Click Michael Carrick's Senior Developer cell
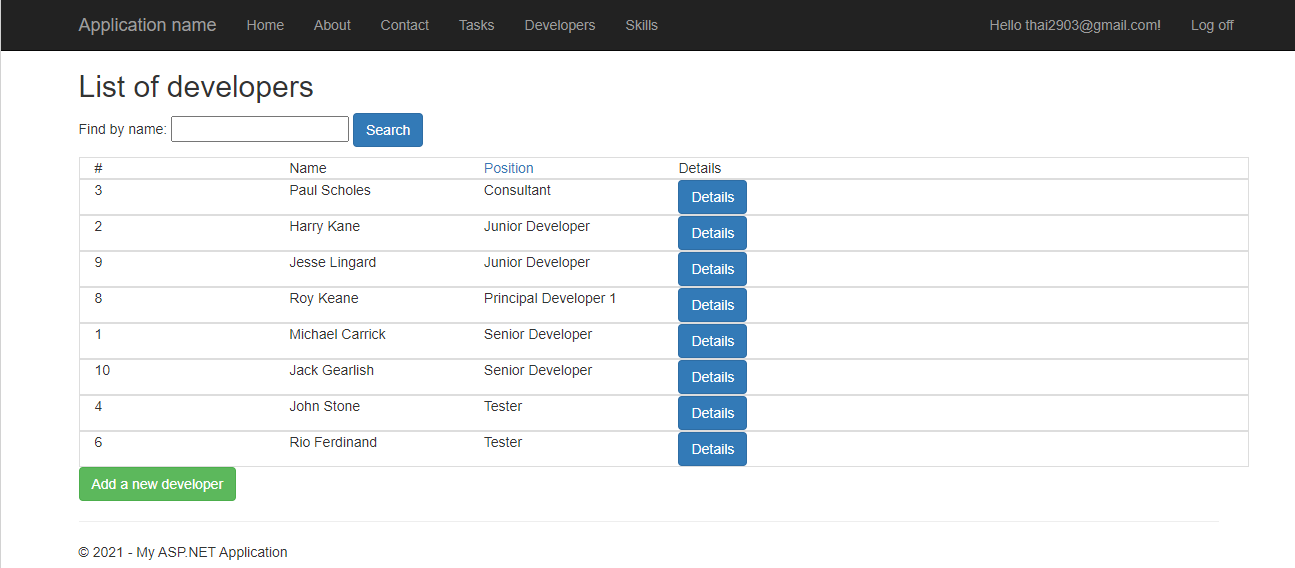This screenshot has height=568, width=1295. pyautogui.click(x=538, y=334)
